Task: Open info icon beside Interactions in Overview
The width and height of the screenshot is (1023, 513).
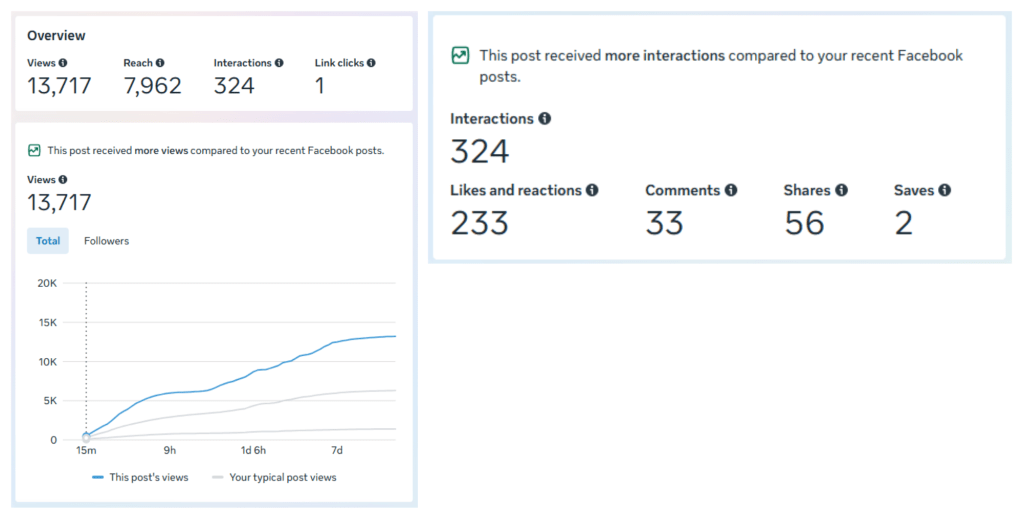Action: pyautogui.click(x=279, y=63)
